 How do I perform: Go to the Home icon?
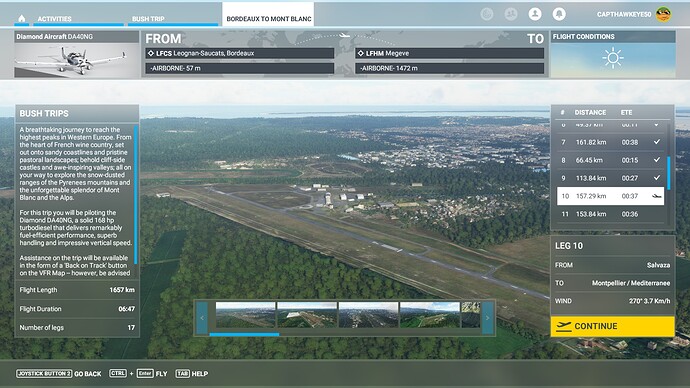(x=22, y=18)
